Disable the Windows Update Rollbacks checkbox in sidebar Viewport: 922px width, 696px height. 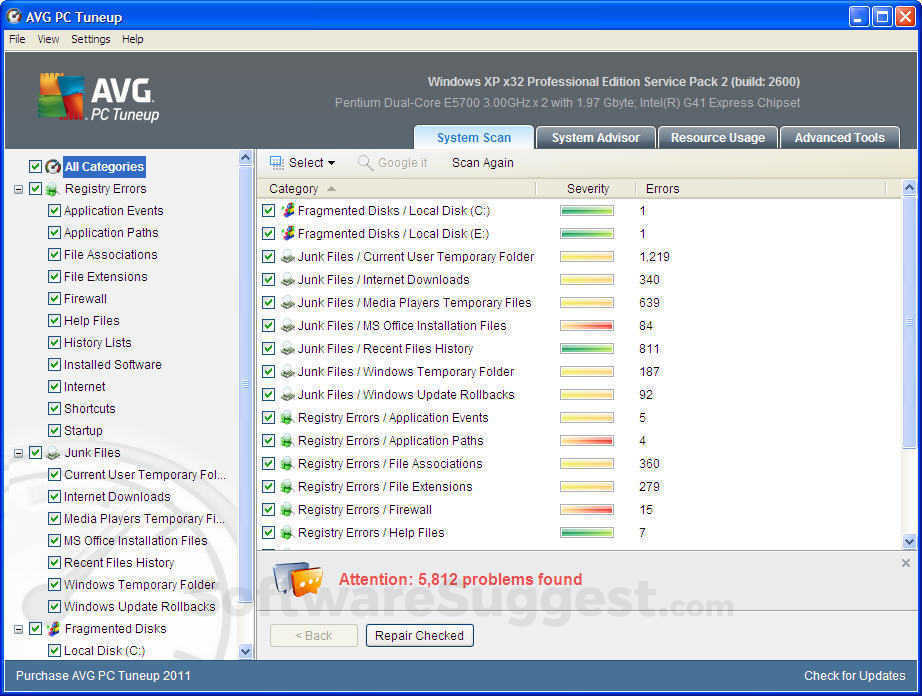click(55, 606)
